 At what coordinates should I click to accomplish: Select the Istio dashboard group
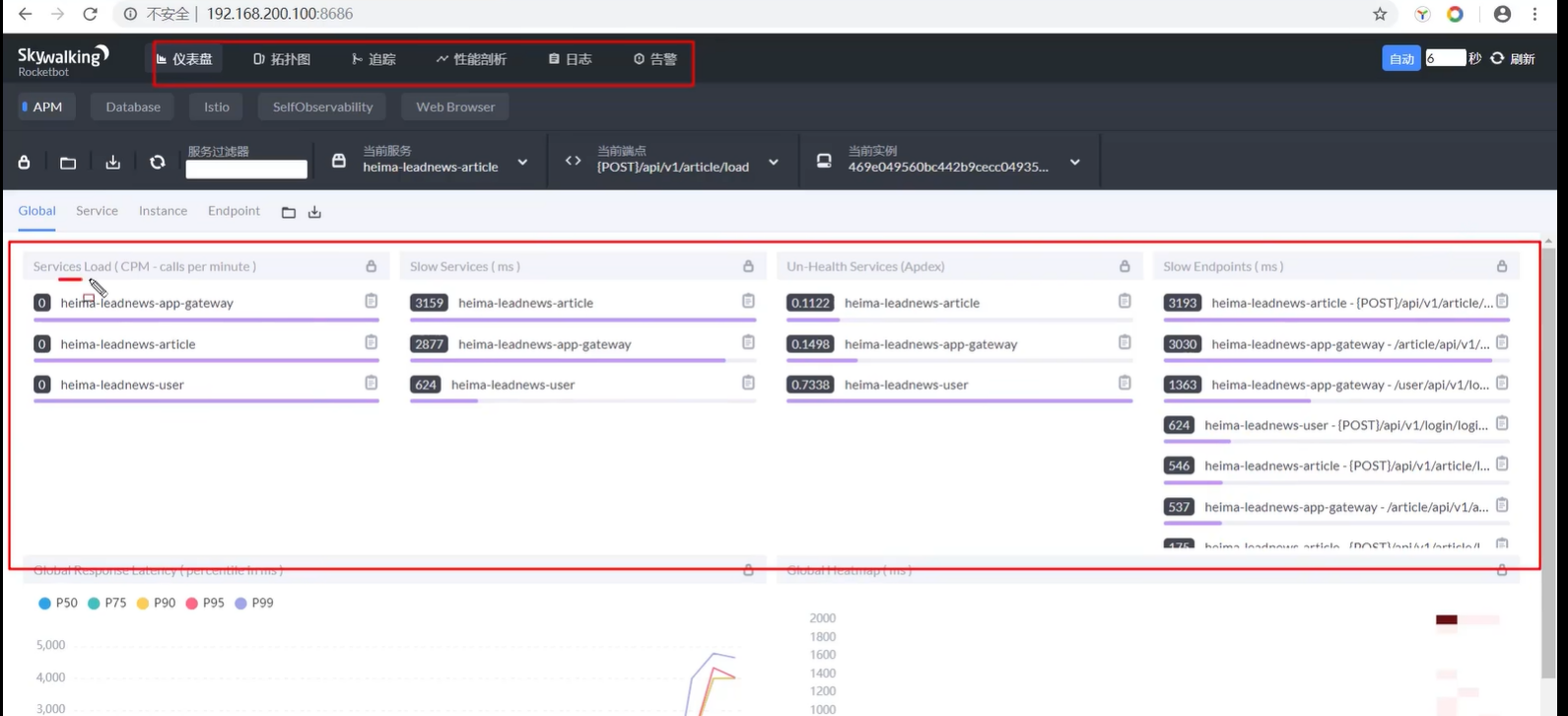pyautogui.click(x=217, y=107)
